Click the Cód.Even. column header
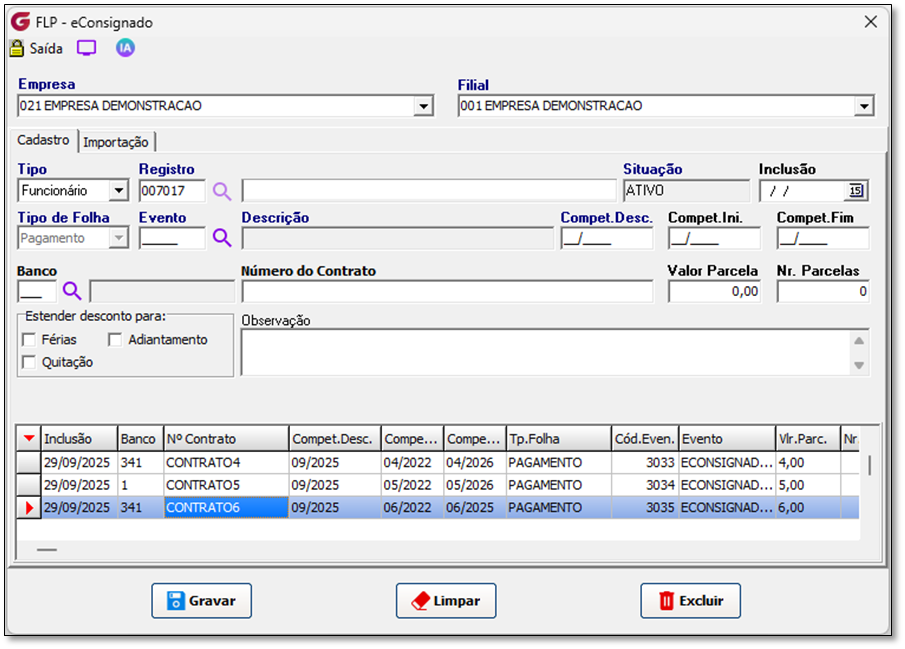This screenshot has width=905, height=649. [x=645, y=439]
